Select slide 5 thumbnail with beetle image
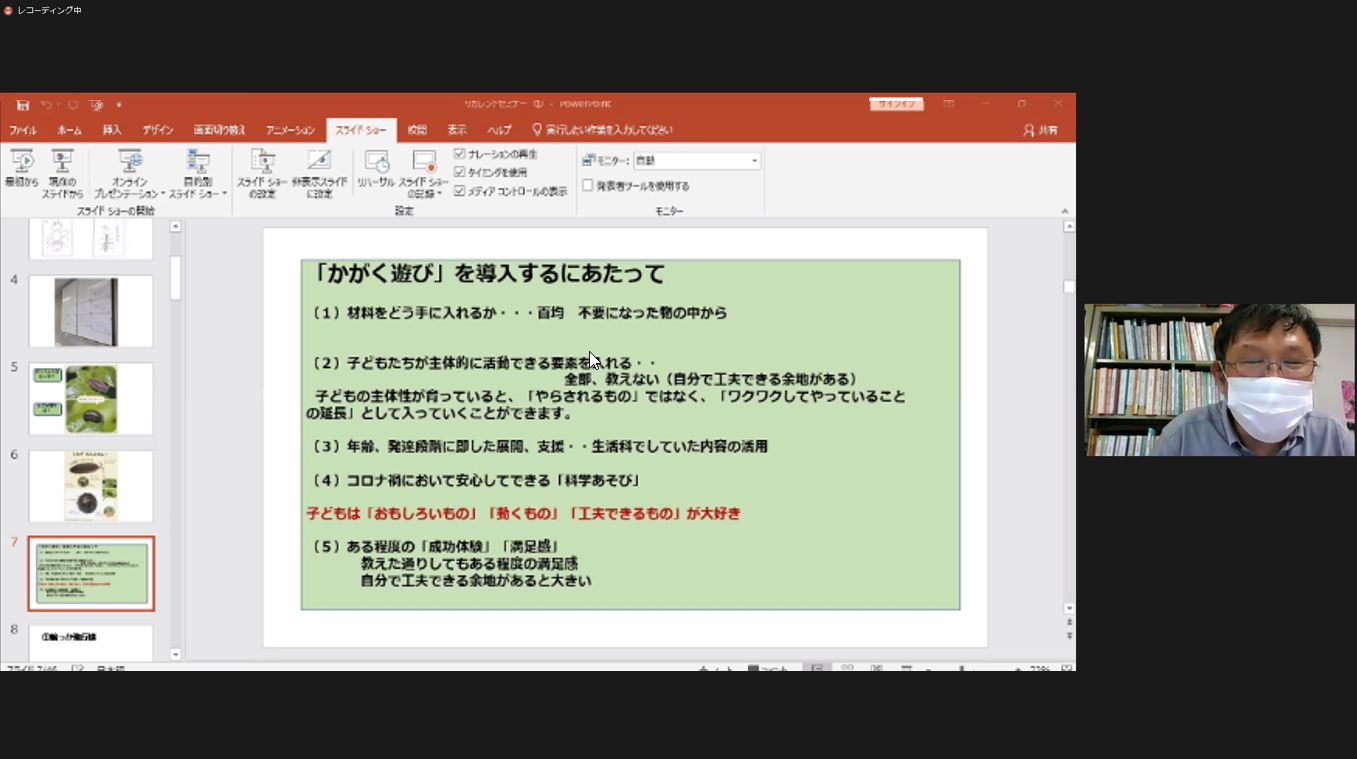 [91, 398]
